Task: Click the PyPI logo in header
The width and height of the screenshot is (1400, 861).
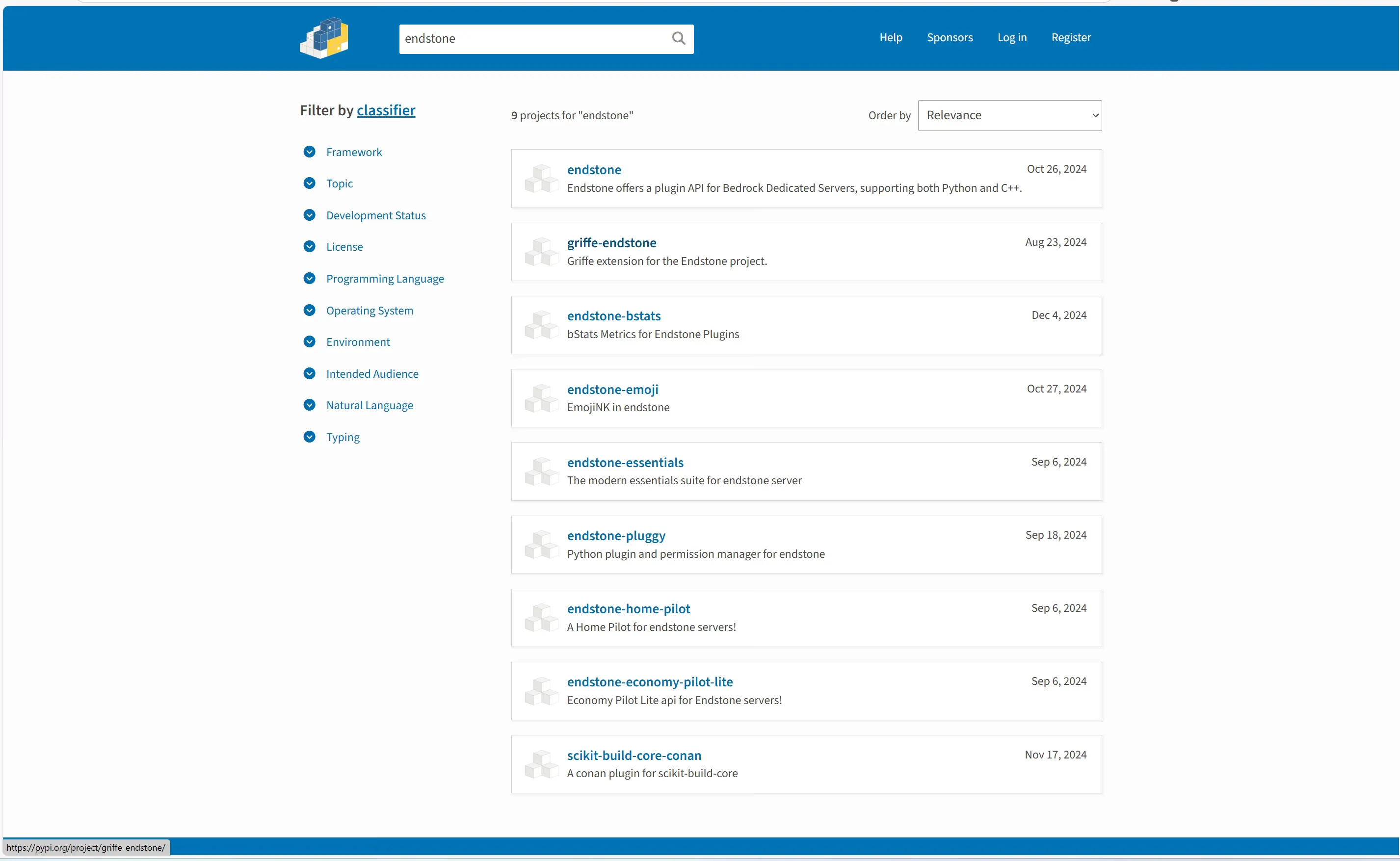Action: [324, 38]
